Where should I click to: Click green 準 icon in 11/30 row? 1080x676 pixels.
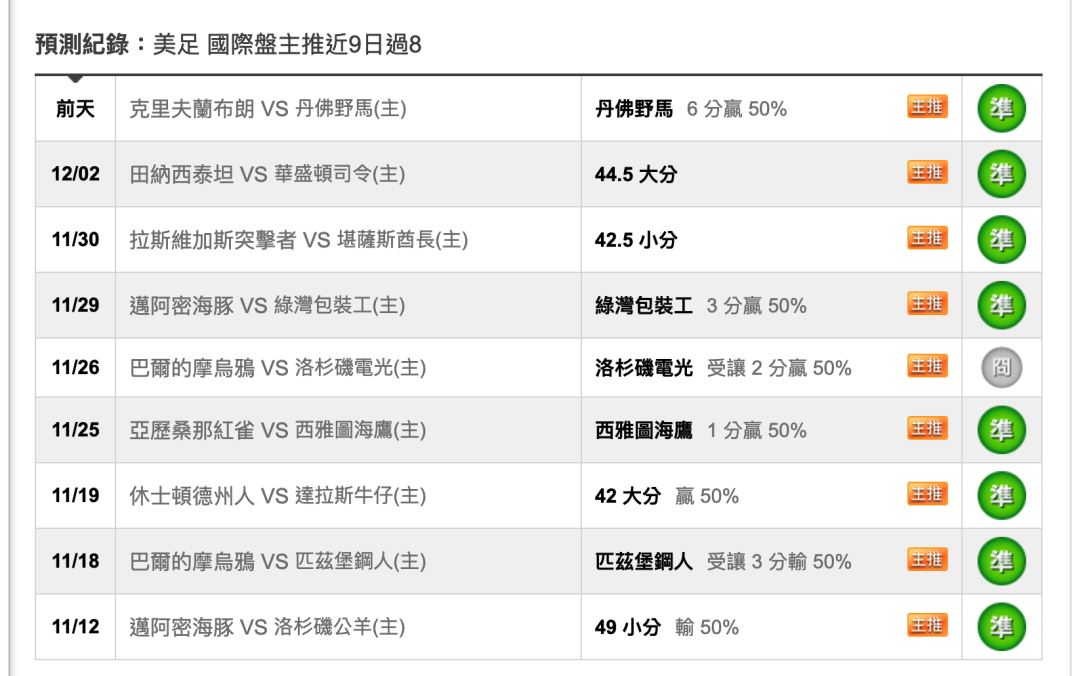[1001, 240]
